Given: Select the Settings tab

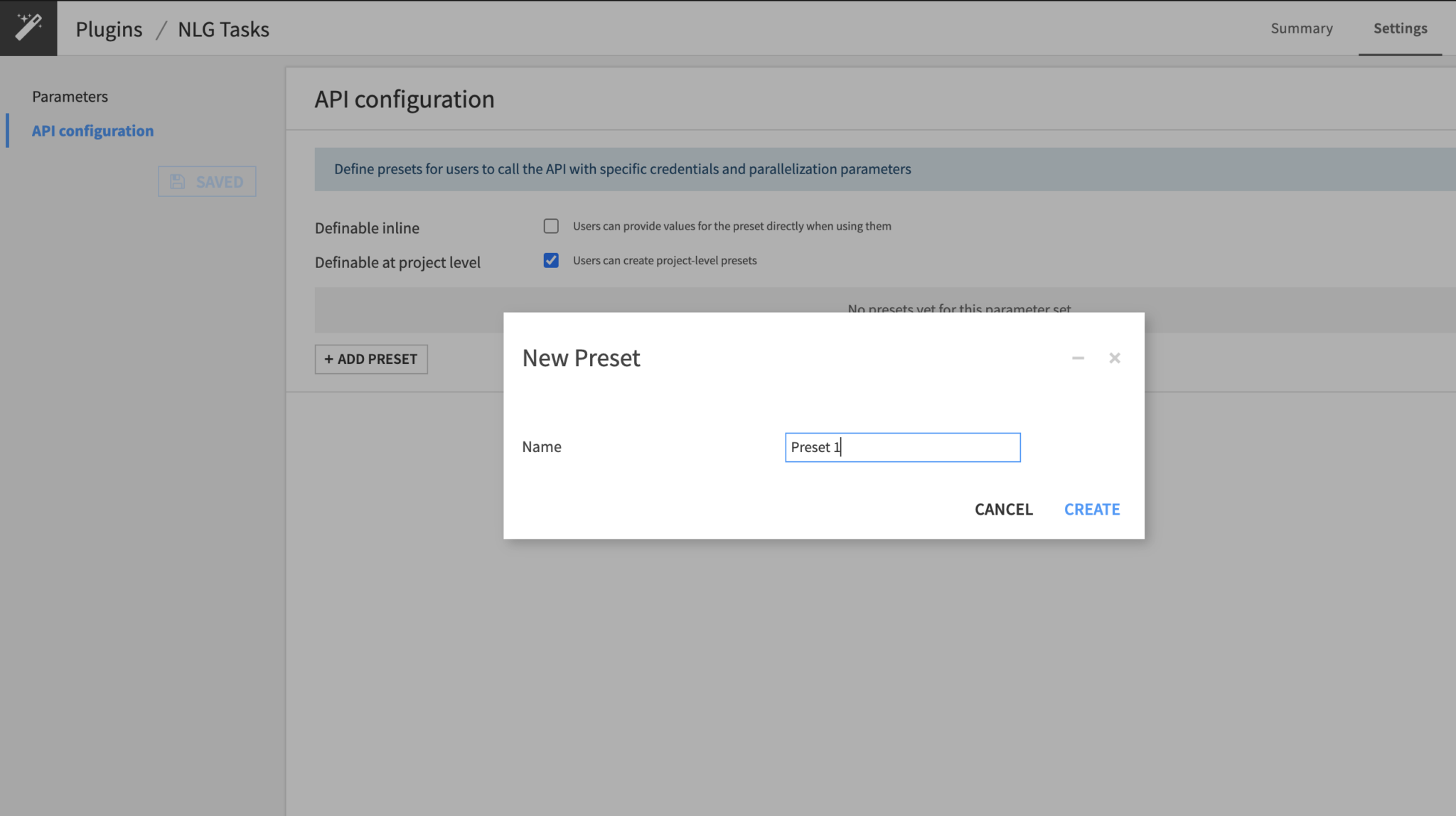Looking at the screenshot, I should click(1400, 28).
